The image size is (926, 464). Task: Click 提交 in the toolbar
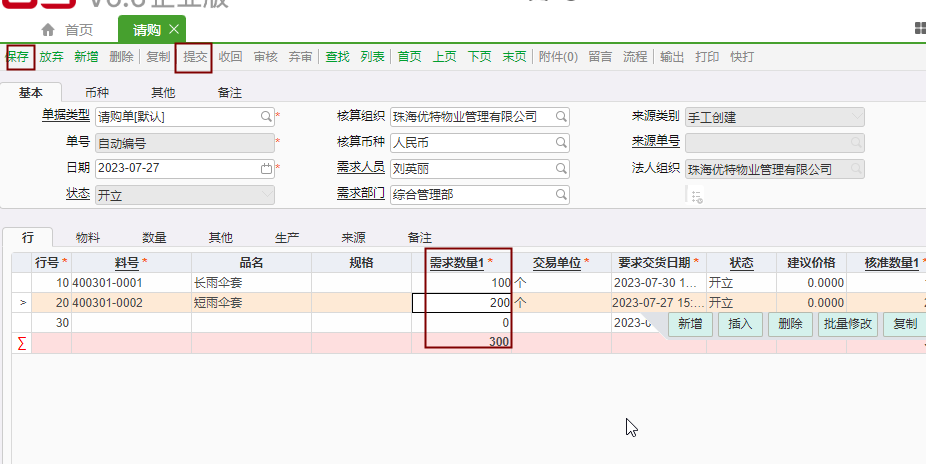[x=195, y=57]
